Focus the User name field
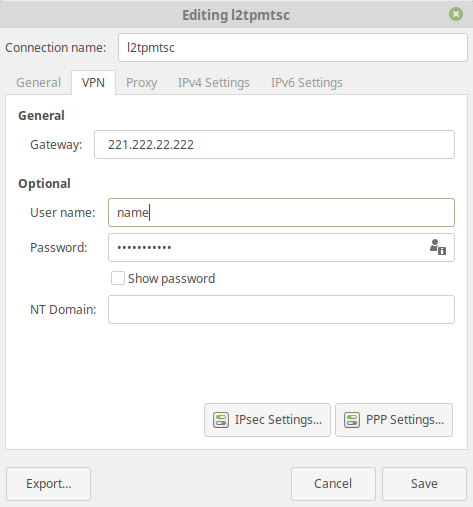 tap(281, 213)
